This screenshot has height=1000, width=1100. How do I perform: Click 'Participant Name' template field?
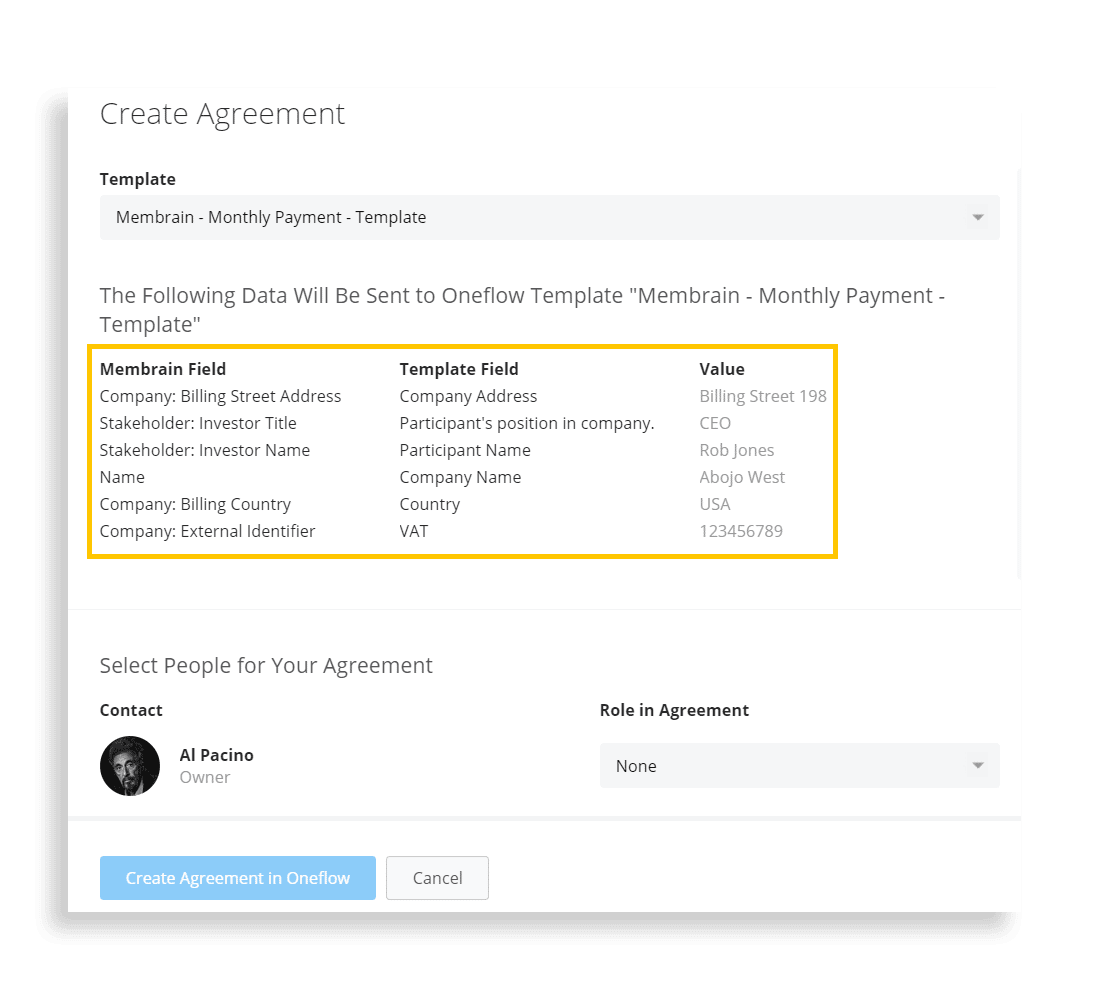(465, 451)
